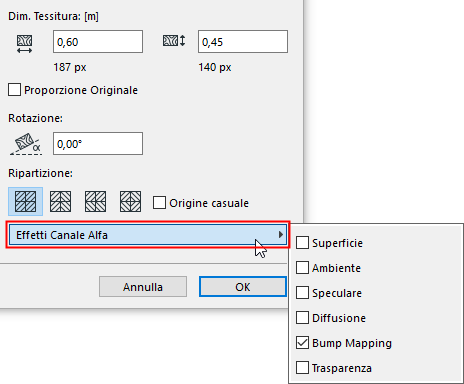This screenshot has height=384, width=464.
Task: Click the texture horizontal size icon
Action: point(25,44)
